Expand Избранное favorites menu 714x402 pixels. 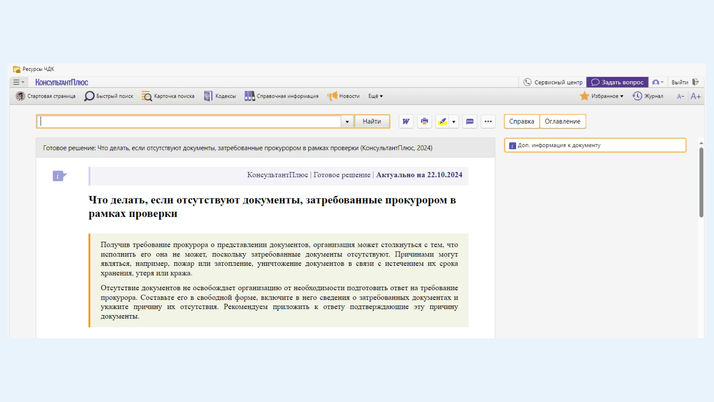[601, 96]
